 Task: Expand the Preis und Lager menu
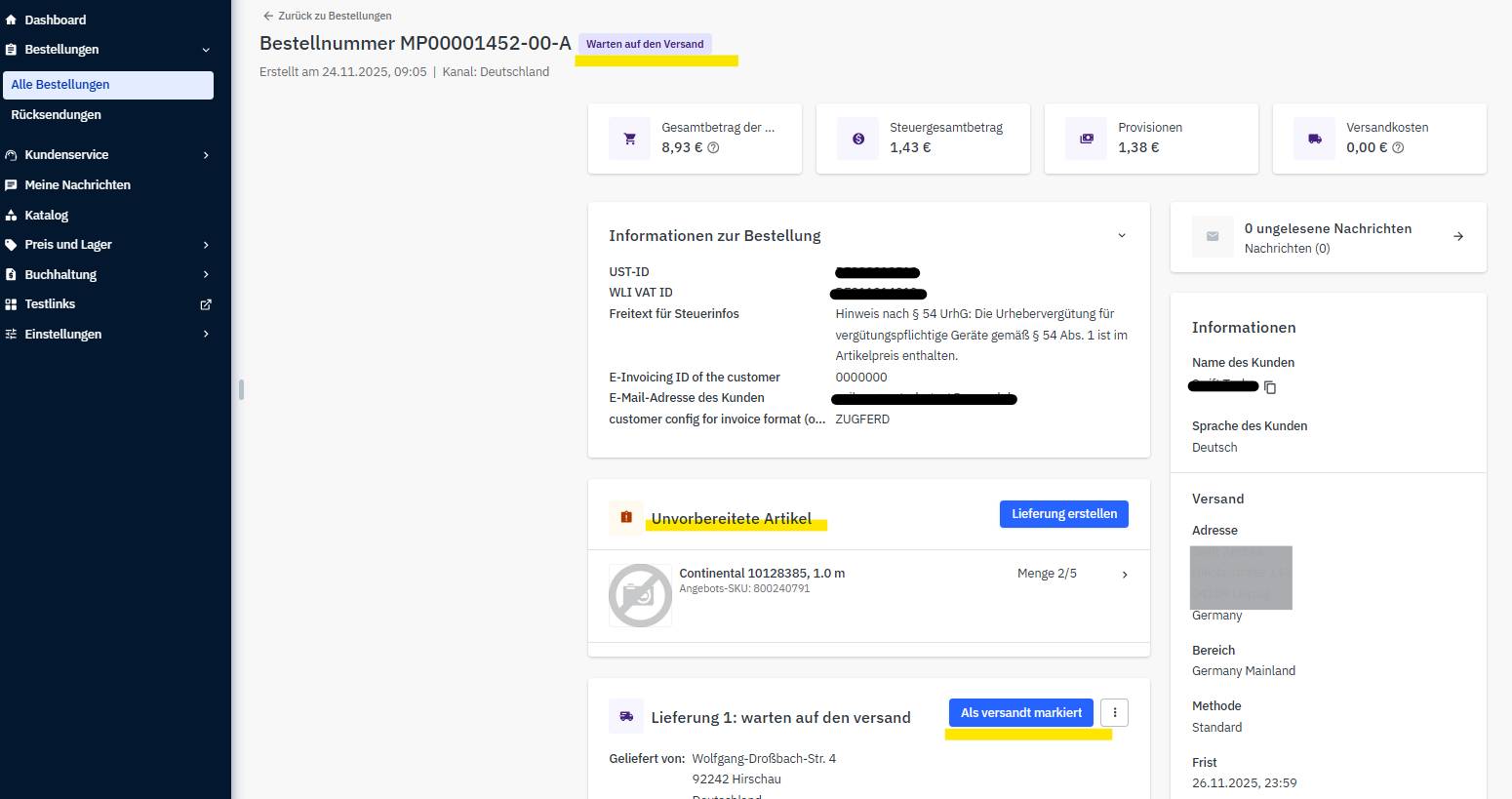click(x=206, y=245)
